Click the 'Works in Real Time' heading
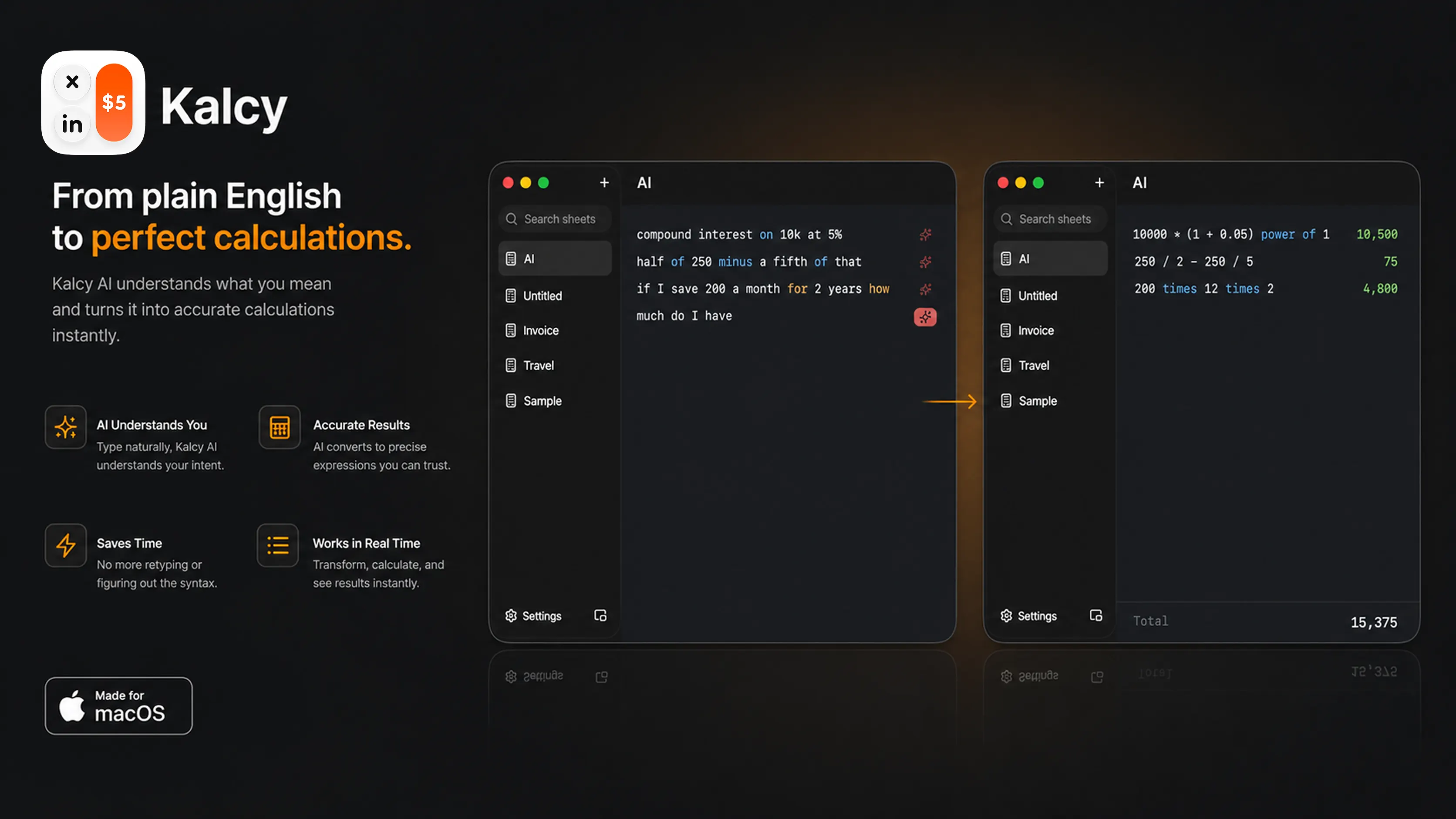Viewport: 1456px width, 819px height. pos(366,544)
